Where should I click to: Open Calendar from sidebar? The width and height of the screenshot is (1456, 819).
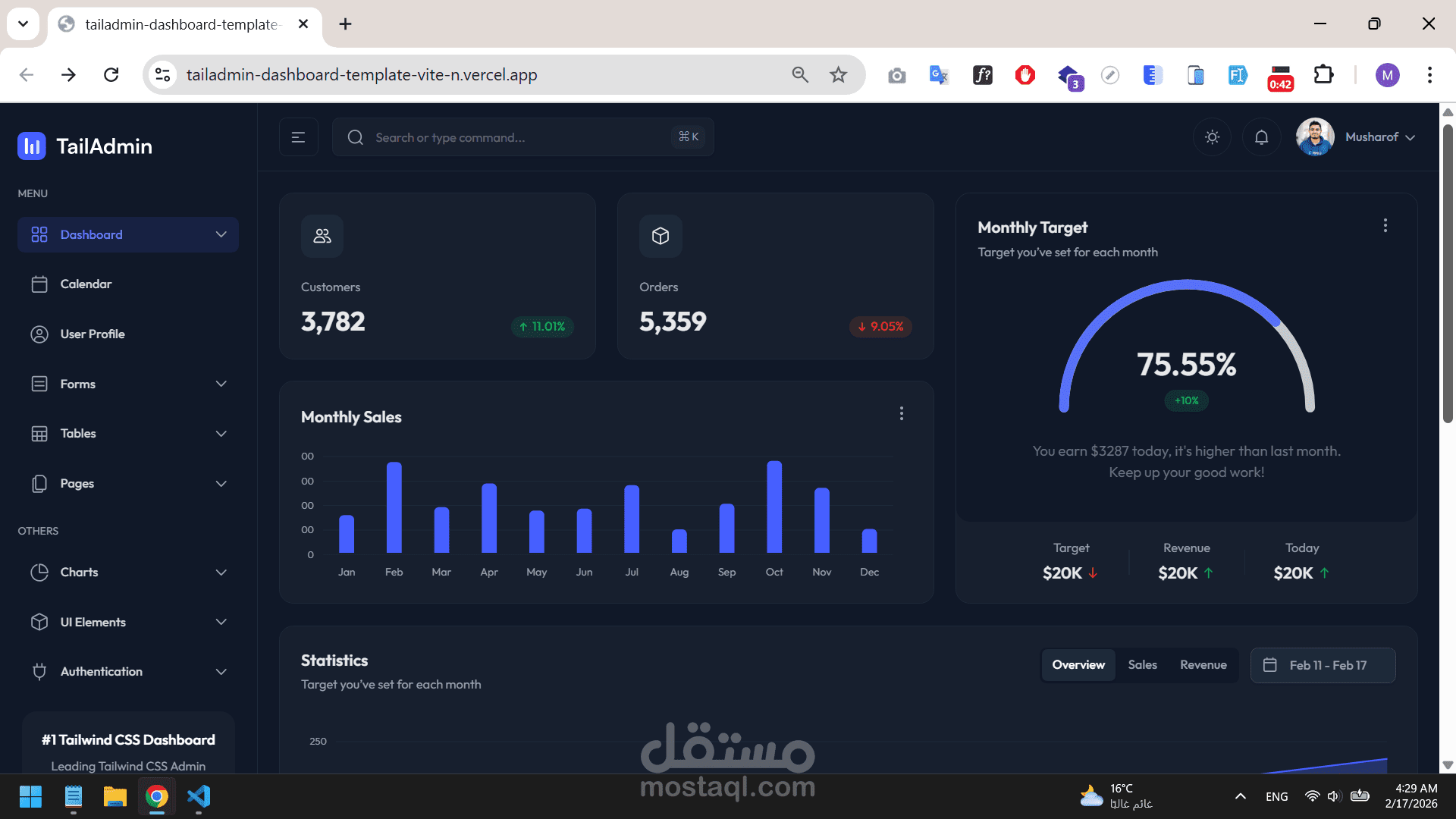pos(86,284)
